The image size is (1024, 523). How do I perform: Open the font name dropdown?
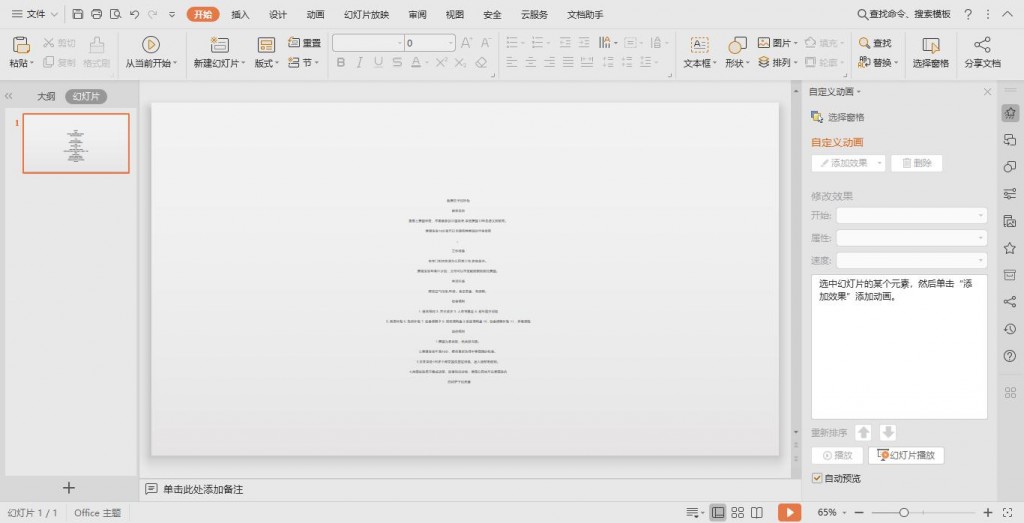[400, 43]
